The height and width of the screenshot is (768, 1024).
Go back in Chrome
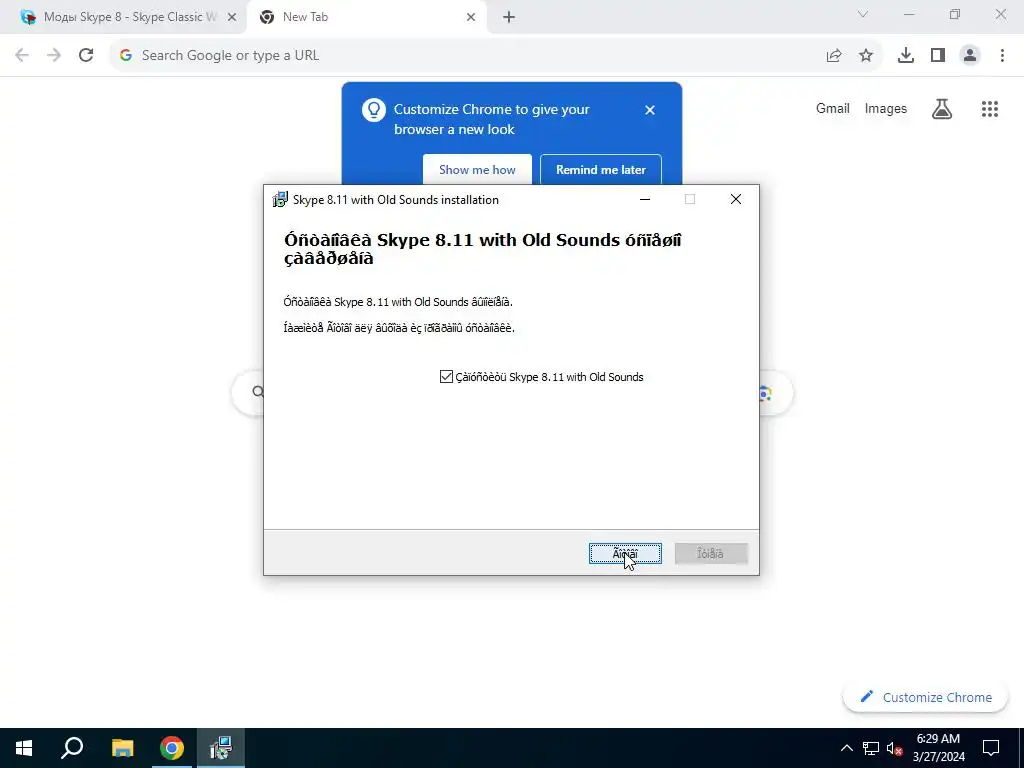22,56
